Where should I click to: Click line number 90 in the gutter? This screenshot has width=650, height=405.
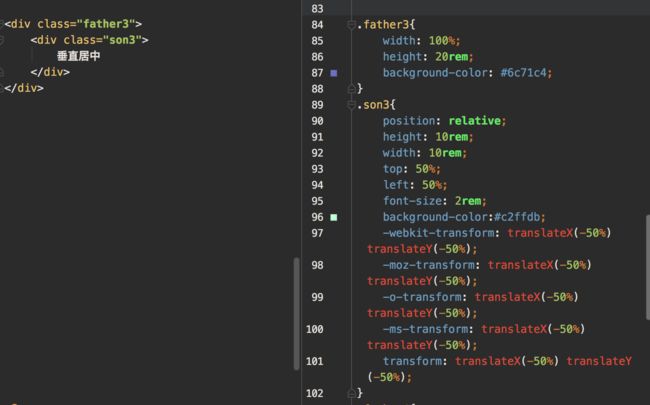tap(318, 121)
